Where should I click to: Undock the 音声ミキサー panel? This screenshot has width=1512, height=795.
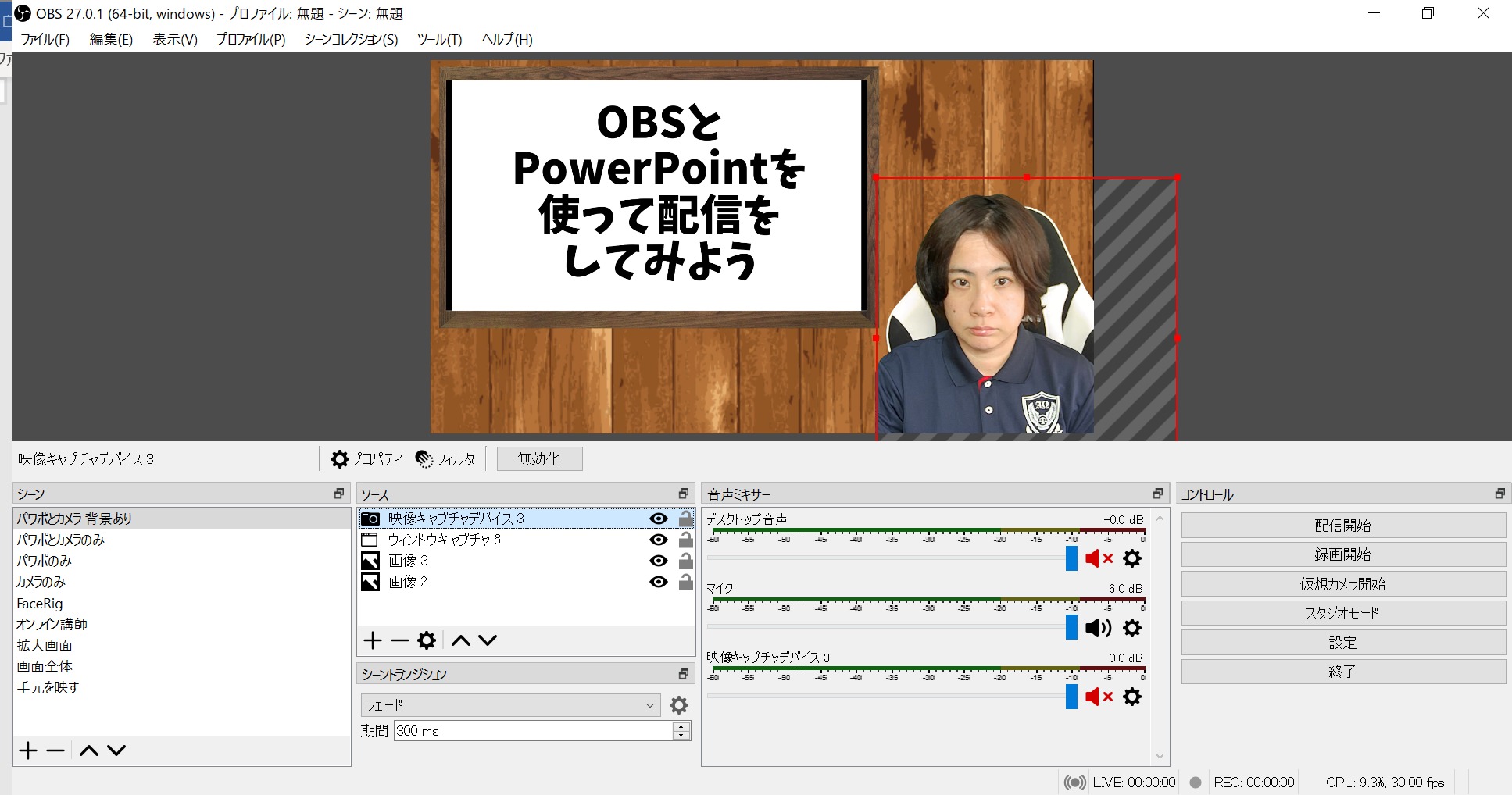tap(1158, 494)
